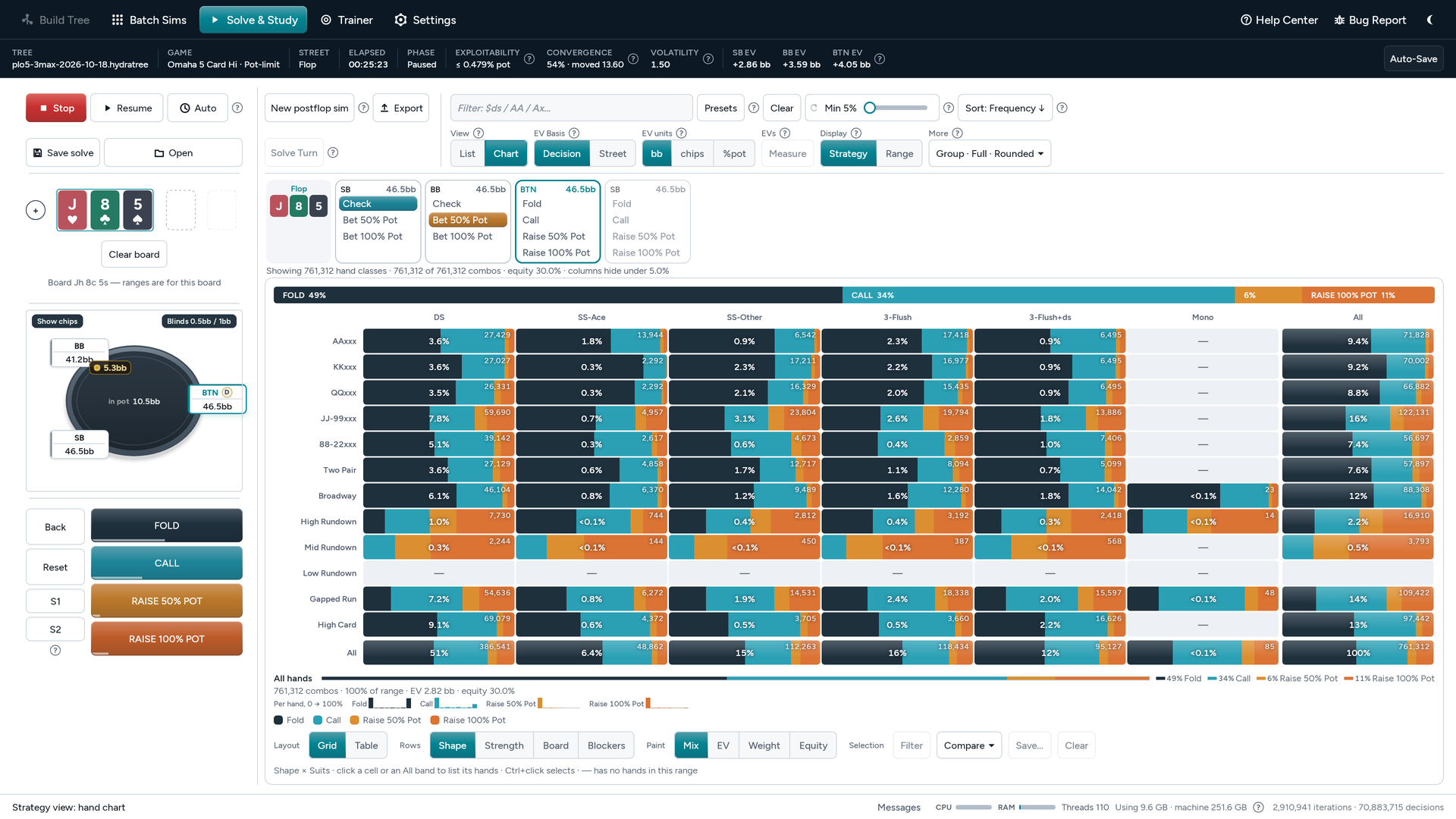
Task: Click the Clear board button
Action: [x=134, y=254]
